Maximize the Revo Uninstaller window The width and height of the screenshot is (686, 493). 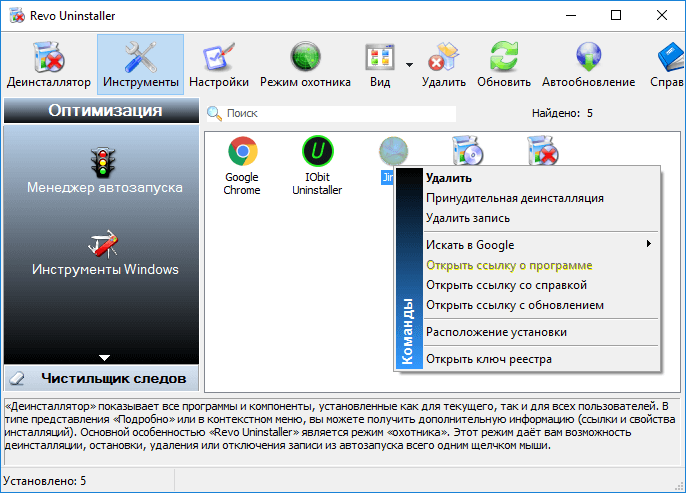pos(616,15)
